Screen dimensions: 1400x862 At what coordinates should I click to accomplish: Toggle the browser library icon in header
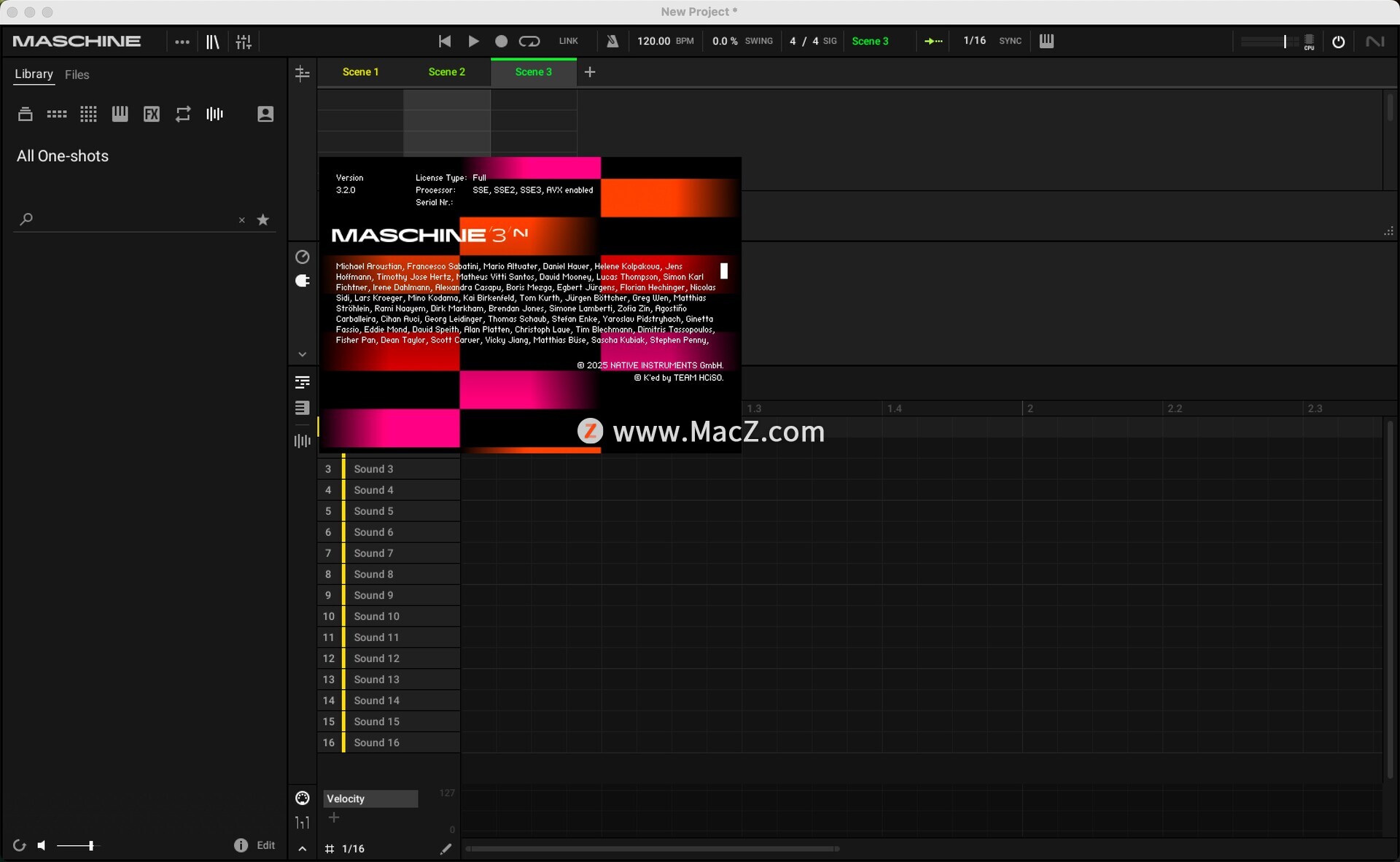click(x=212, y=42)
